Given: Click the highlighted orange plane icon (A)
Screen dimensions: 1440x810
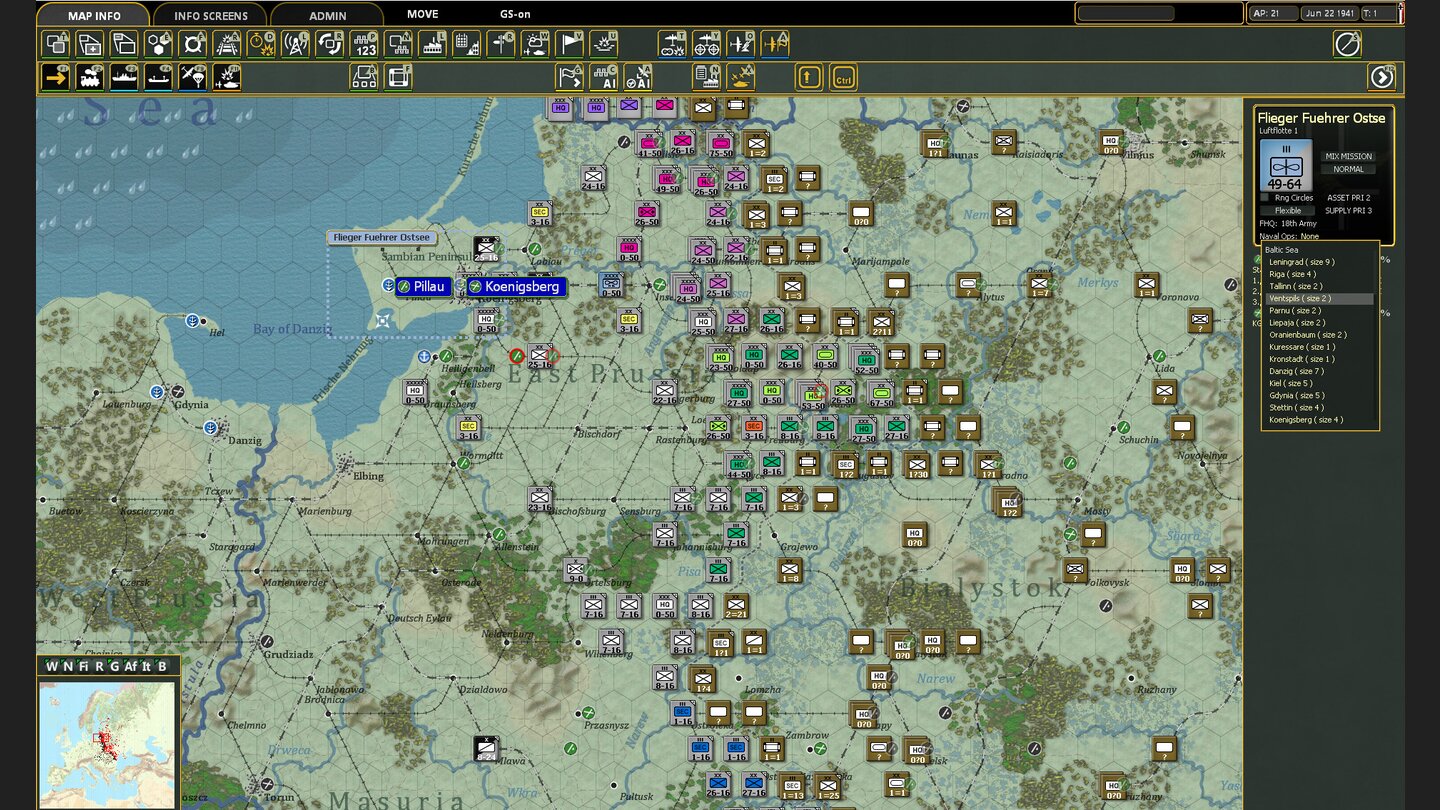Looking at the screenshot, I should 775,44.
